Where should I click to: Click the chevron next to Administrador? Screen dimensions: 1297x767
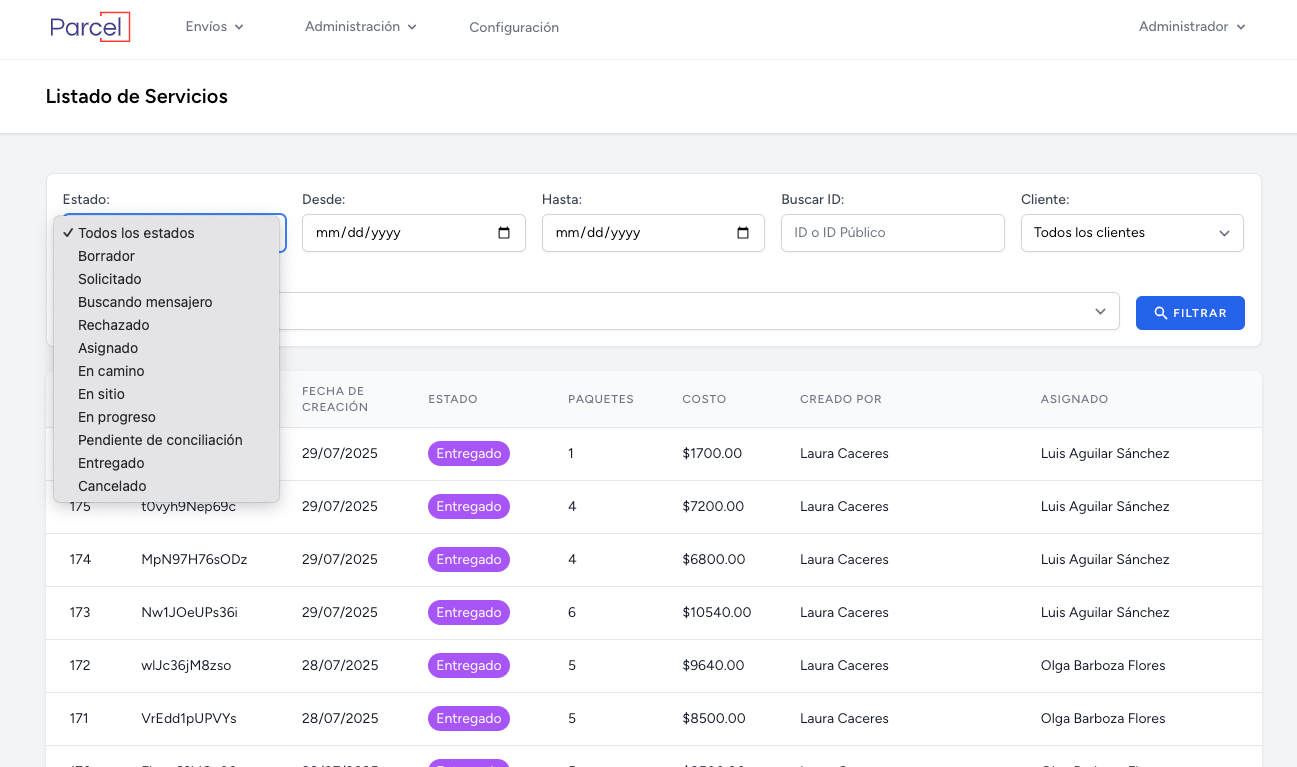[x=1240, y=27]
